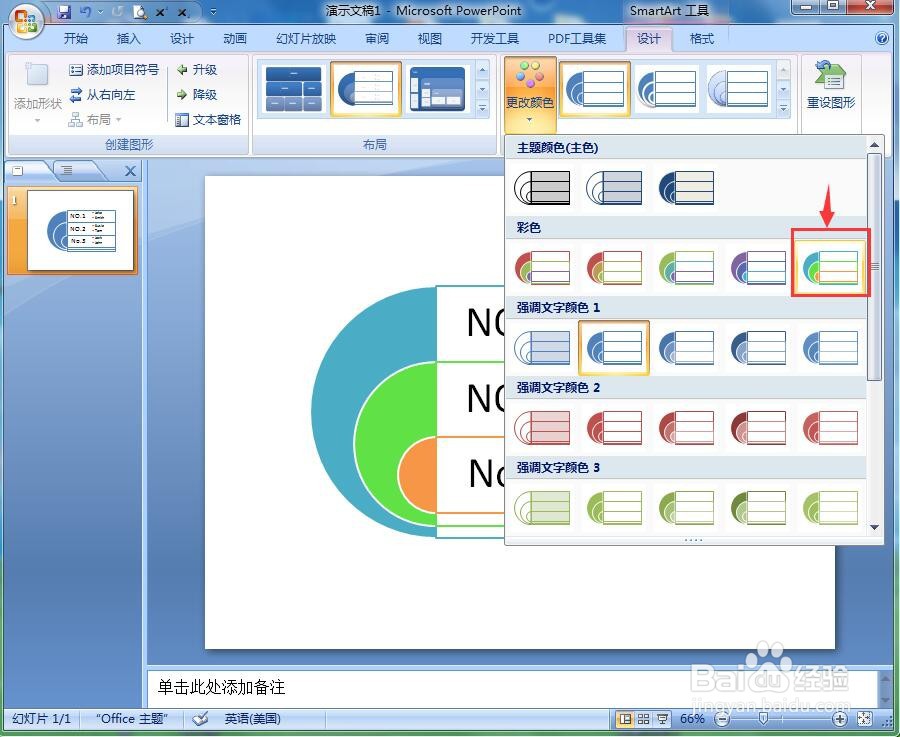Choose the second 彩色 colorful swatch
Screen dimensions: 900x737
click(x=614, y=267)
